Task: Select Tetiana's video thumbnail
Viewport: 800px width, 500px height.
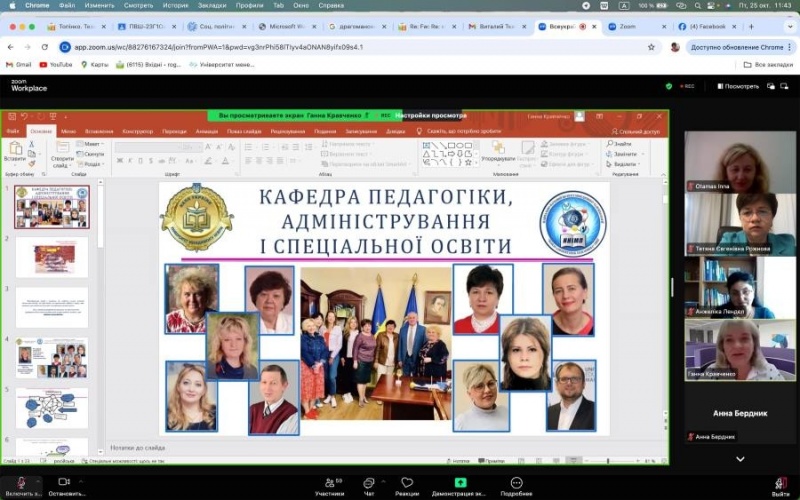Action: [740, 223]
